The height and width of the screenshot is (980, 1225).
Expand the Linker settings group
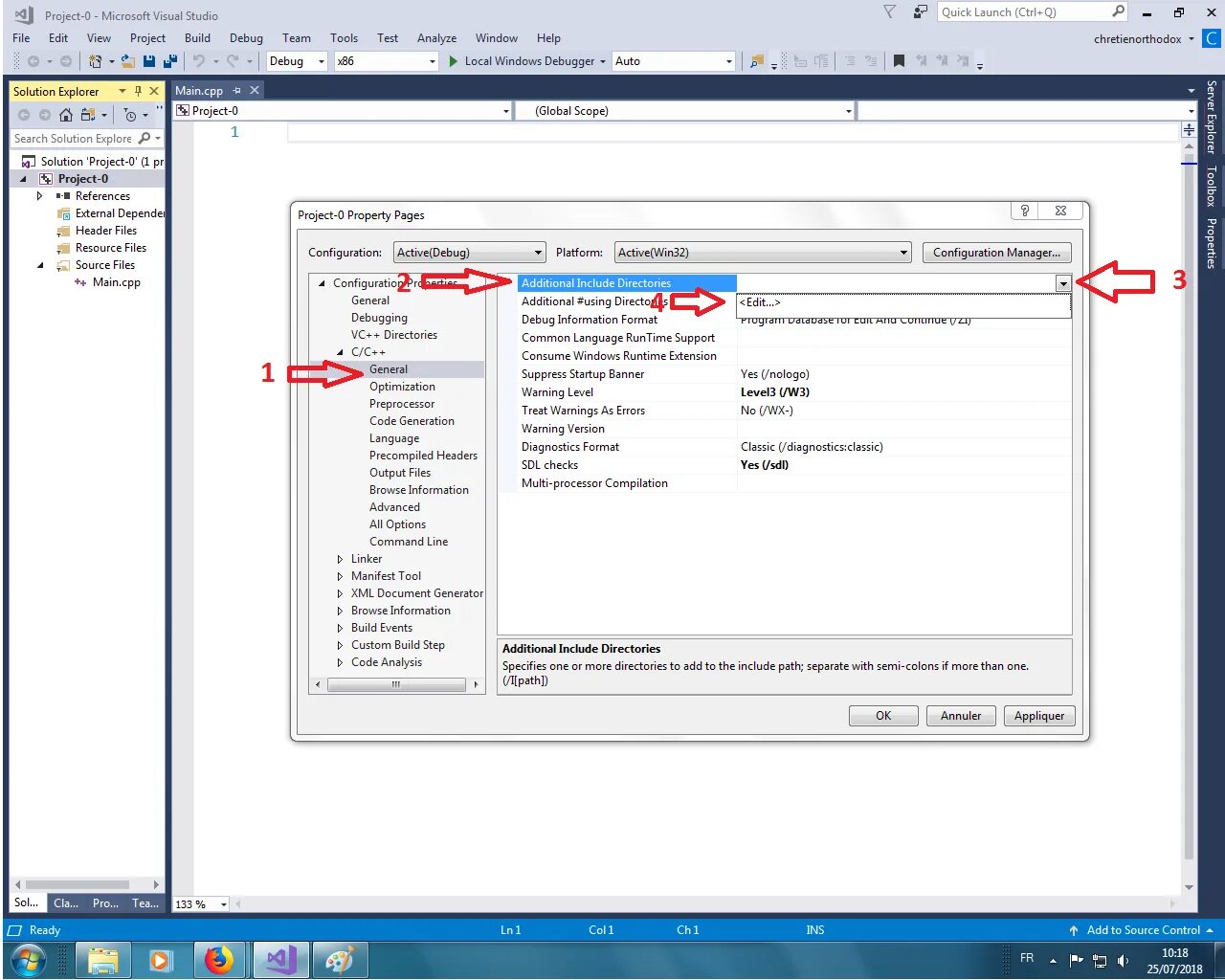click(340, 558)
